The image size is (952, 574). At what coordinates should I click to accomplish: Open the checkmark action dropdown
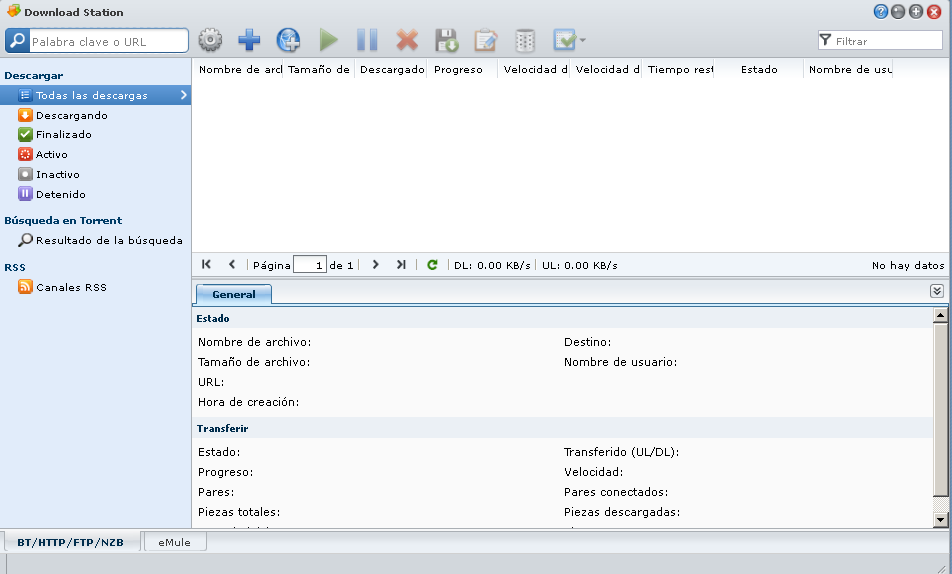pos(570,40)
